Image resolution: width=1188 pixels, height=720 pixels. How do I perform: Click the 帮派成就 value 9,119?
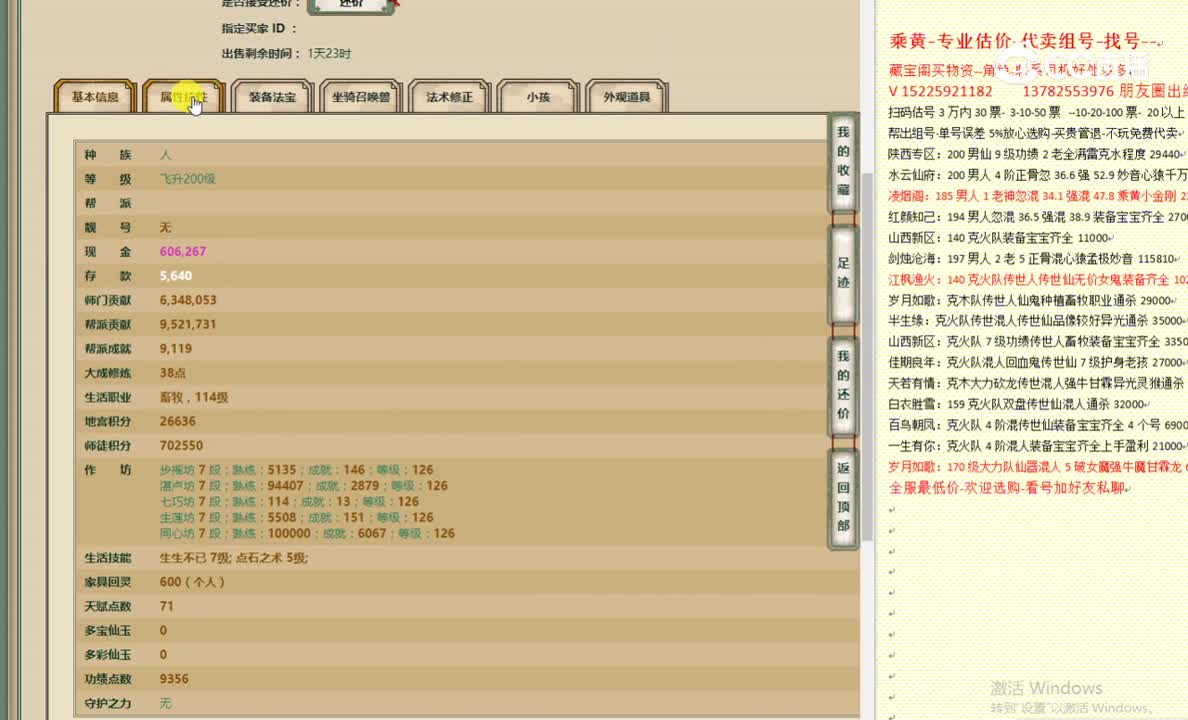176,349
